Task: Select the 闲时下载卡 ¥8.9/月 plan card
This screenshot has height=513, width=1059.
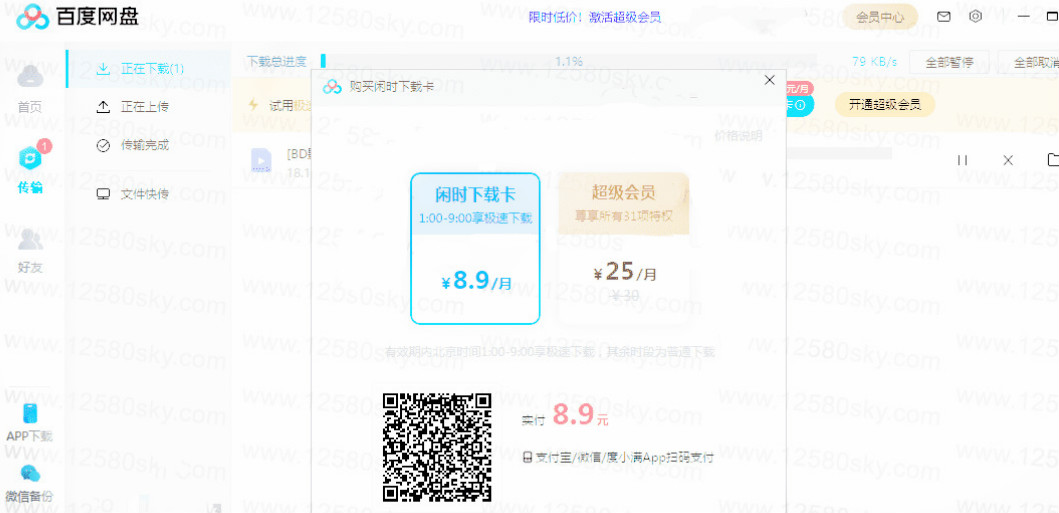Action: (475, 248)
